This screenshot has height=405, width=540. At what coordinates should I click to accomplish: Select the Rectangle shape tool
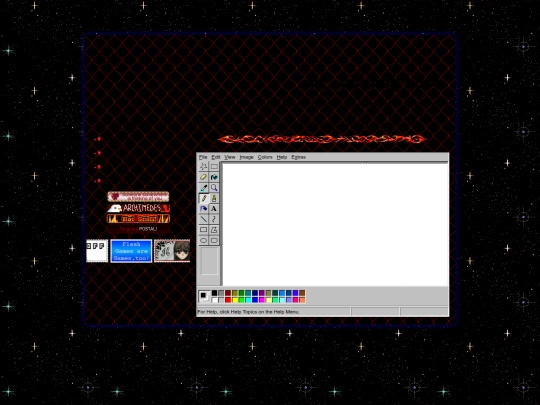pyautogui.click(x=204, y=230)
